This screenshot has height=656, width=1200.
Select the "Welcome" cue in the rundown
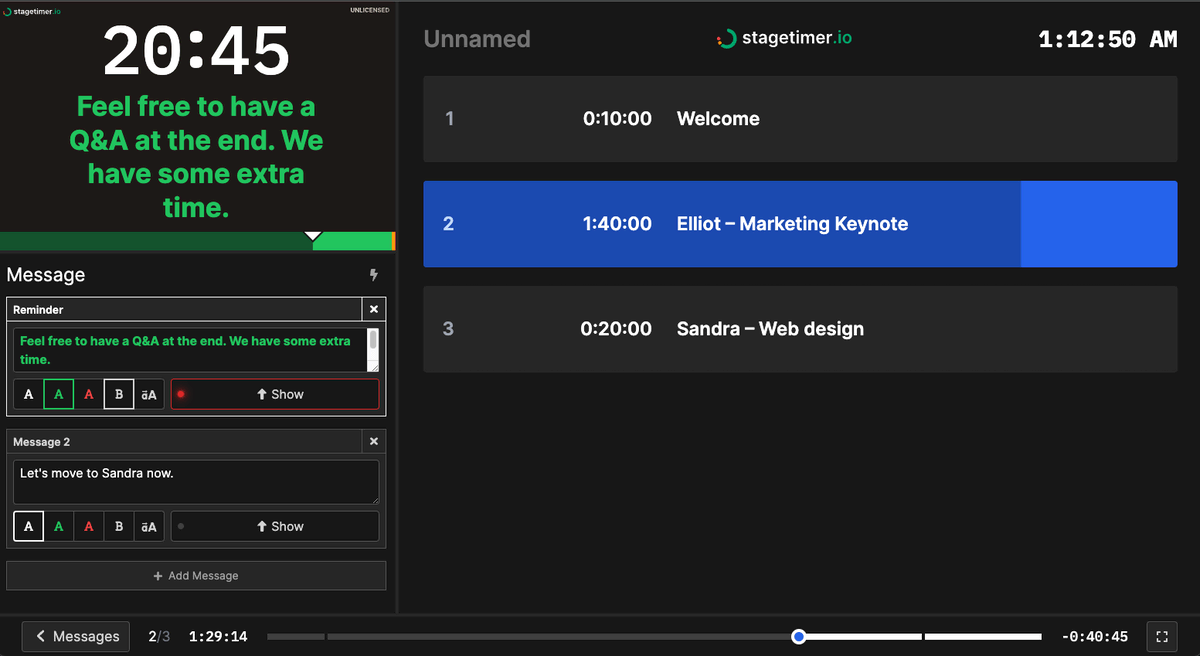tap(800, 118)
